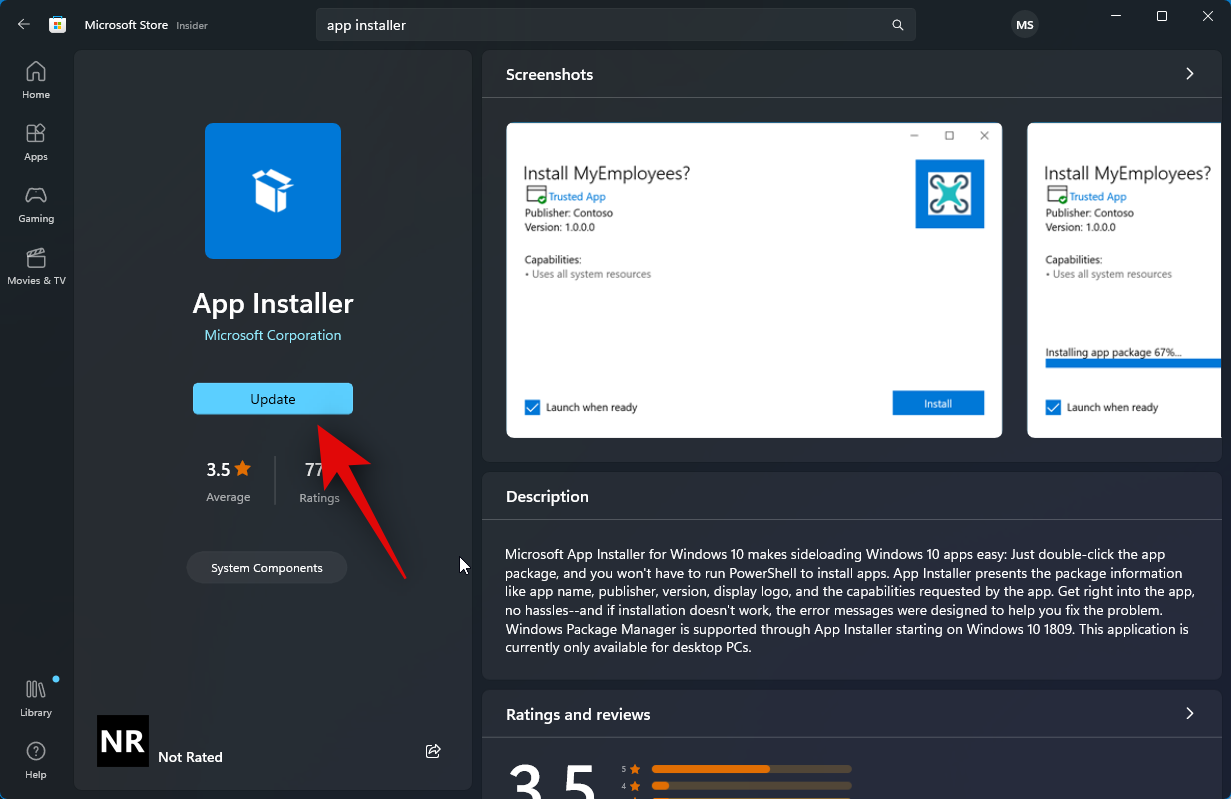Screen dimensions: 1231x799
Task: Open the Gaming section in sidebar
Action: tap(36, 204)
